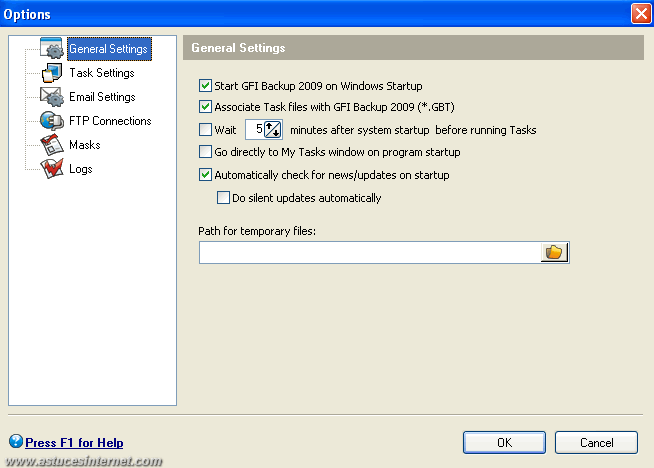
Task: Browse for temporary files folder
Action: [x=554, y=252]
